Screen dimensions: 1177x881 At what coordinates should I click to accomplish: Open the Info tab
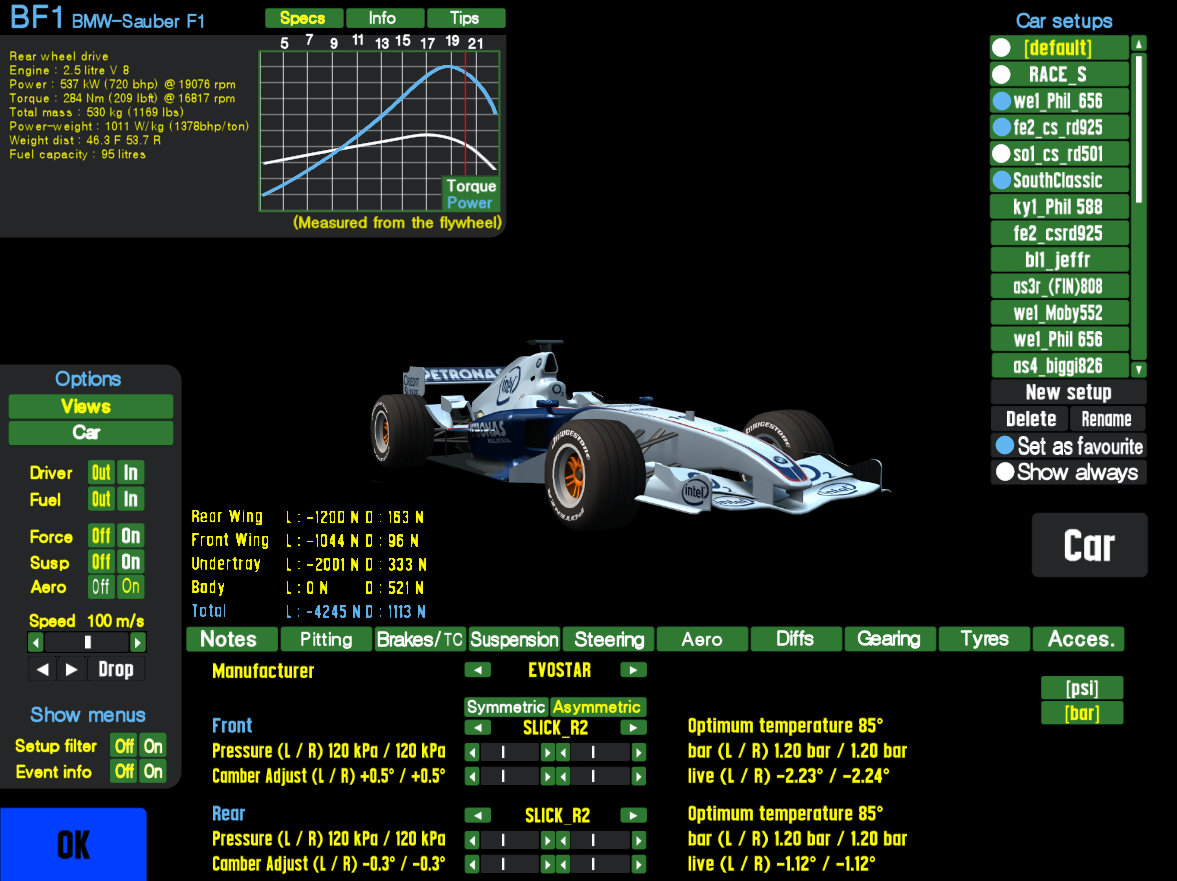click(383, 18)
